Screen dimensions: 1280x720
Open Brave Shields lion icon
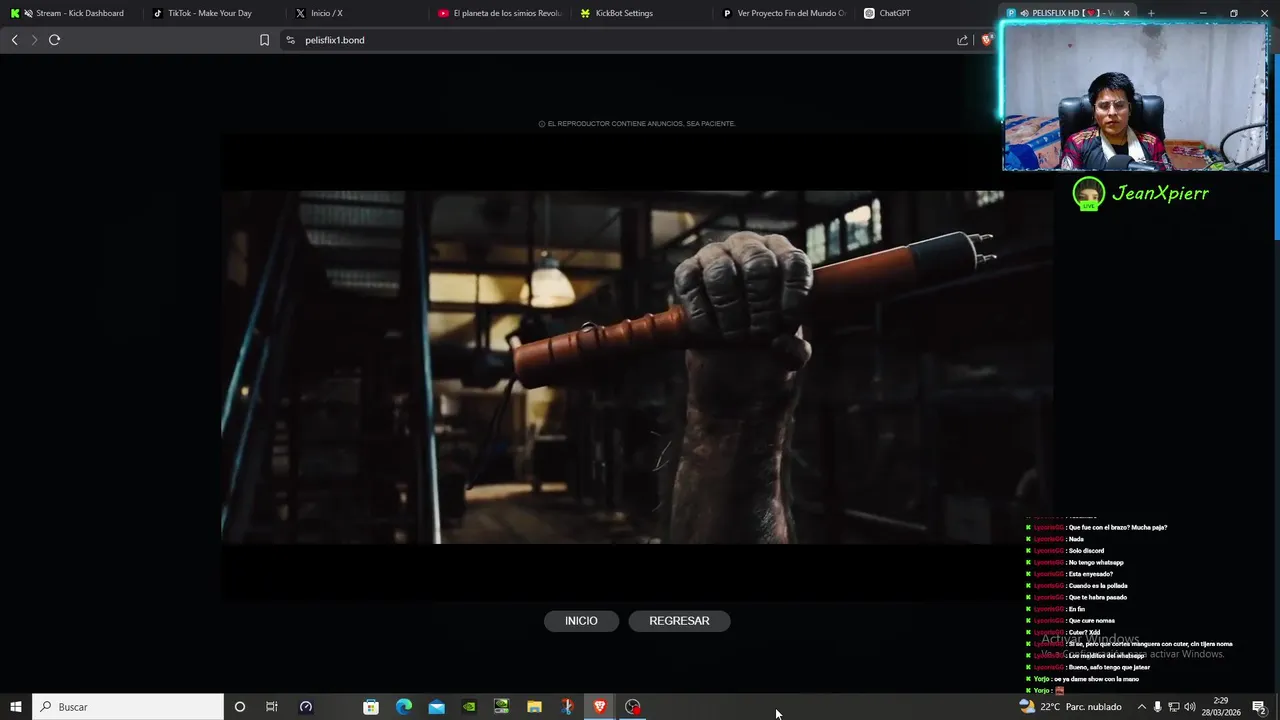tap(987, 40)
